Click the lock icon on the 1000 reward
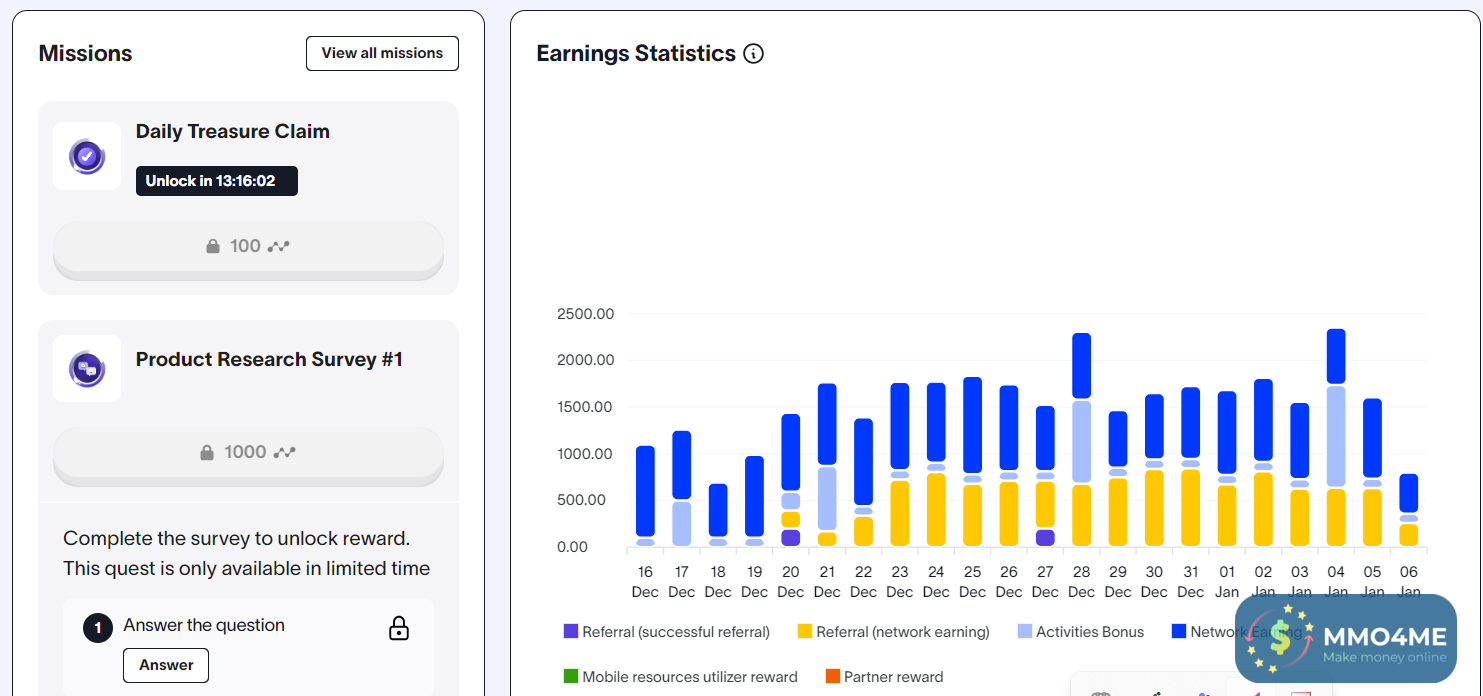1483x696 pixels. pyautogui.click(x=207, y=452)
